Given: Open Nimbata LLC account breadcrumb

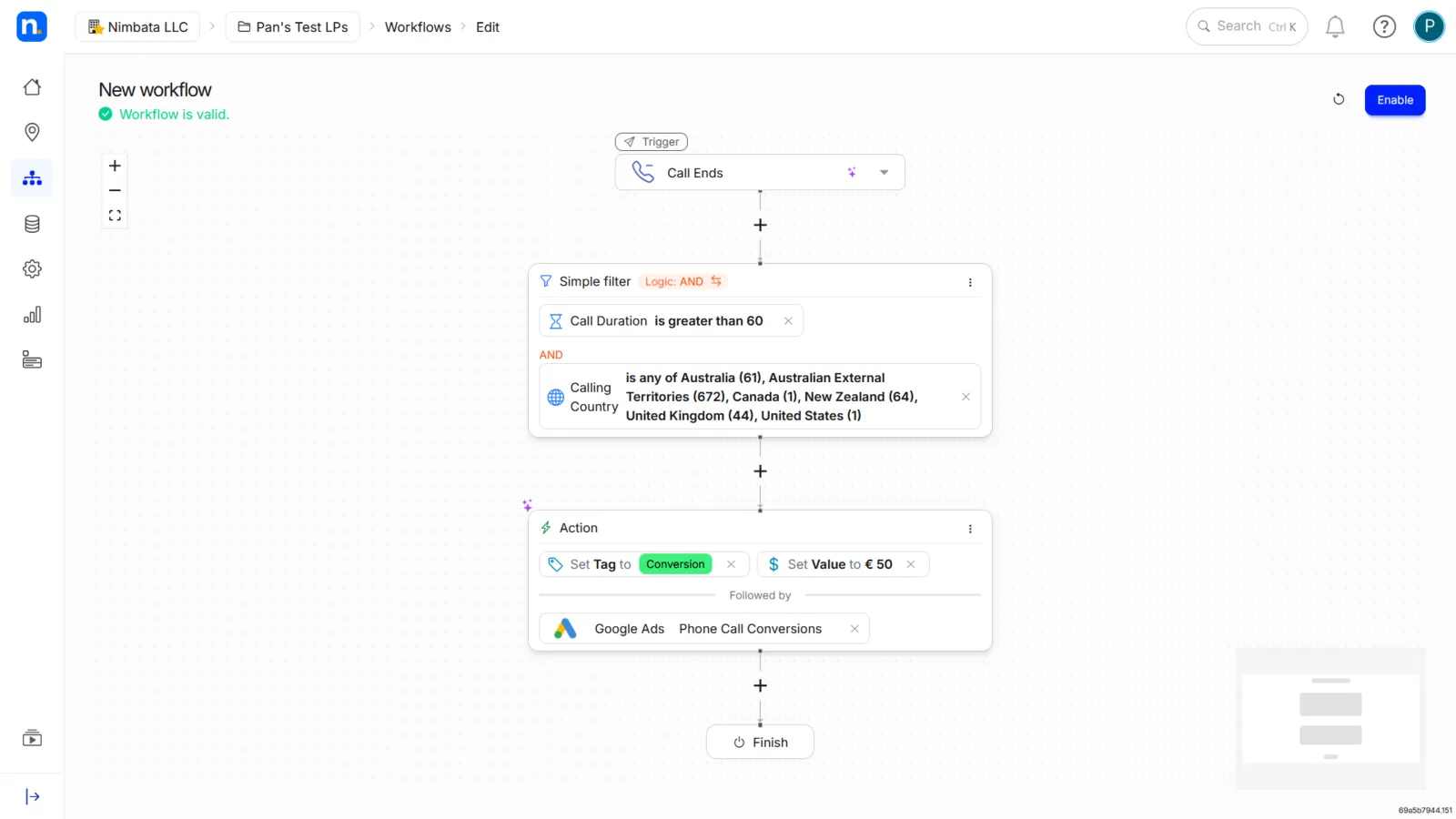Looking at the screenshot, I should (137, 27).
